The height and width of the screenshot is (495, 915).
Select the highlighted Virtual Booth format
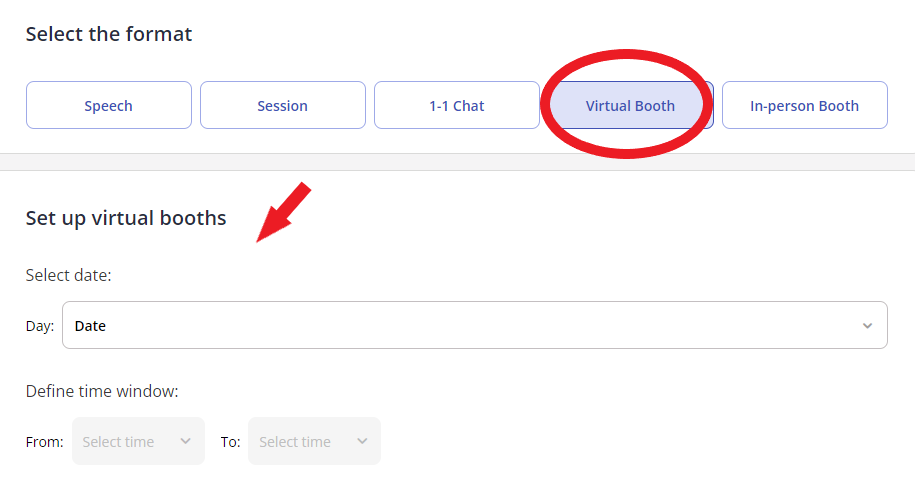(630, 105)
